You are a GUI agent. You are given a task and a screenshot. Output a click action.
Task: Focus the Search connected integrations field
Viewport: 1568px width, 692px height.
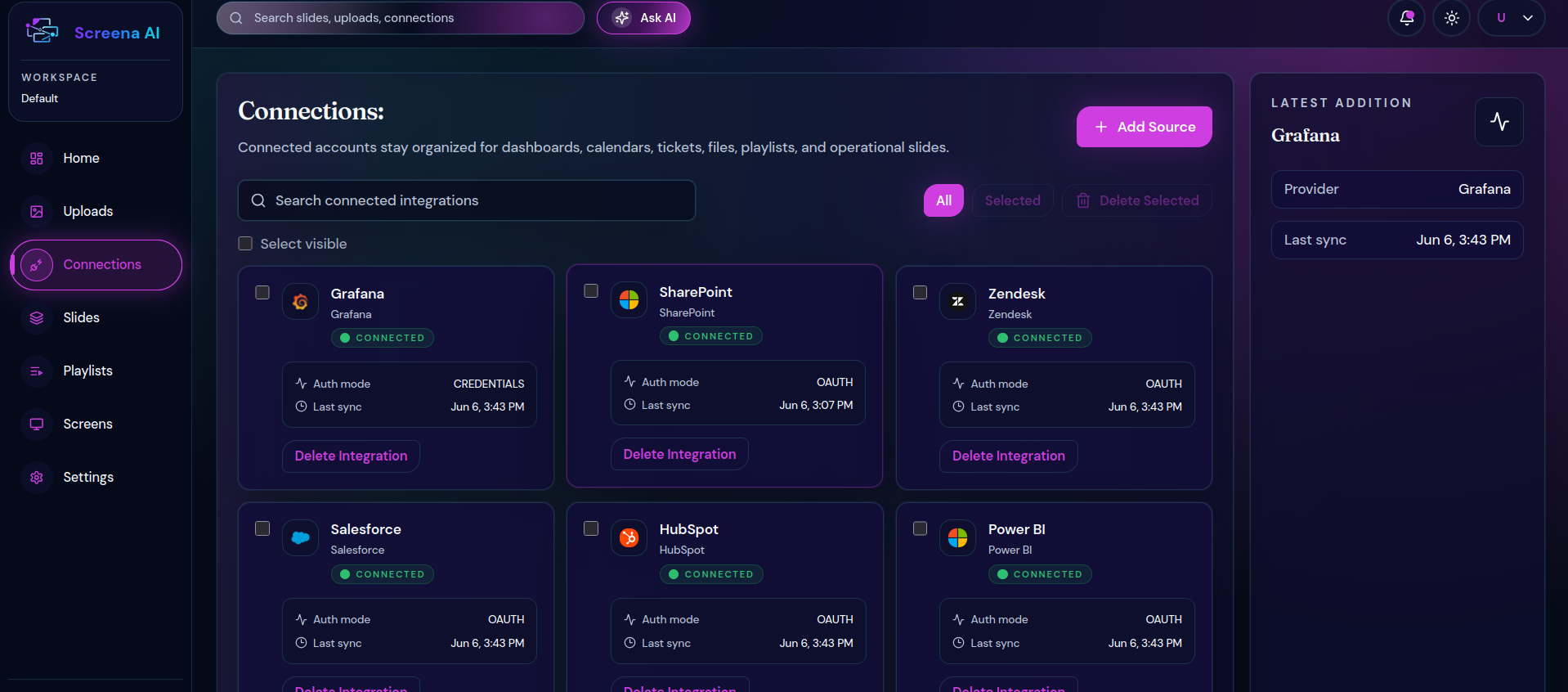pos(467,200)
